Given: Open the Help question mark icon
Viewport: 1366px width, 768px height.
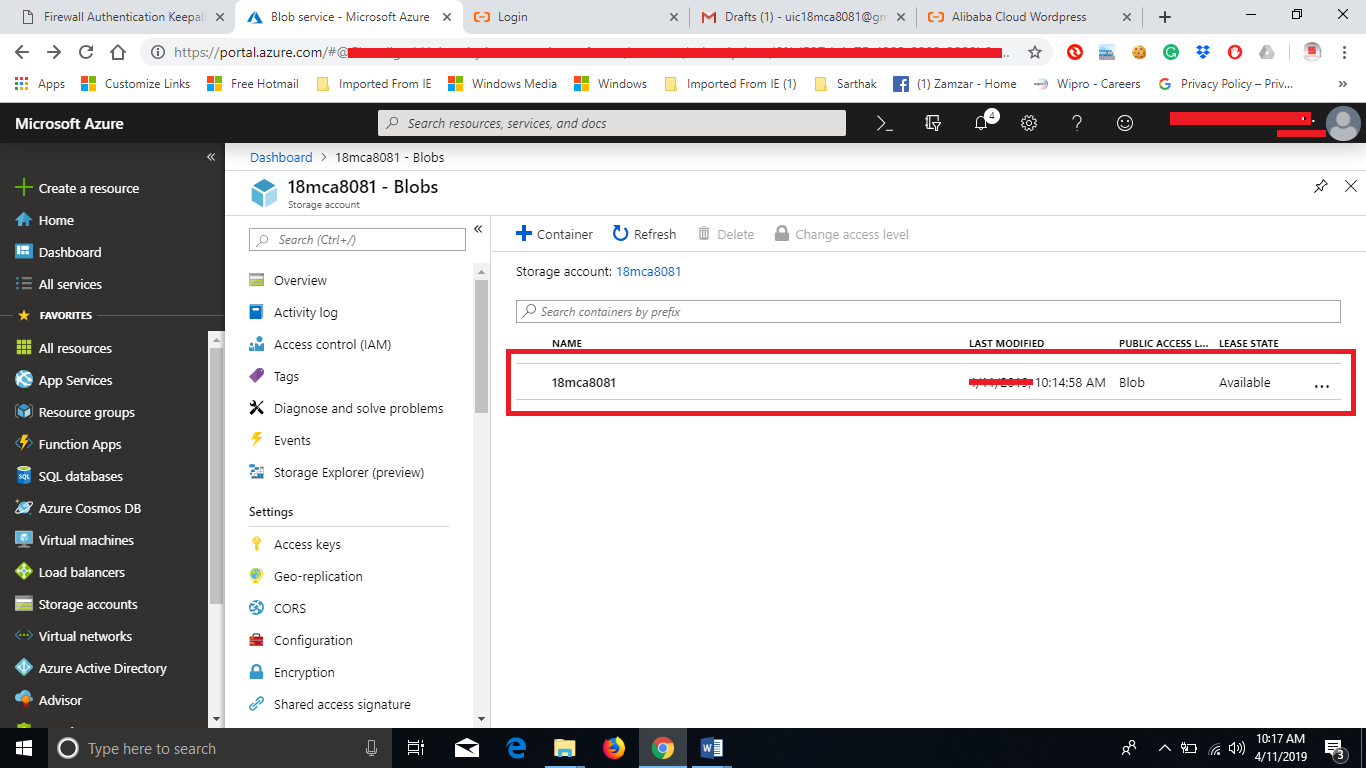Looking at the screenshot, I should click(x=1077, y=123).
